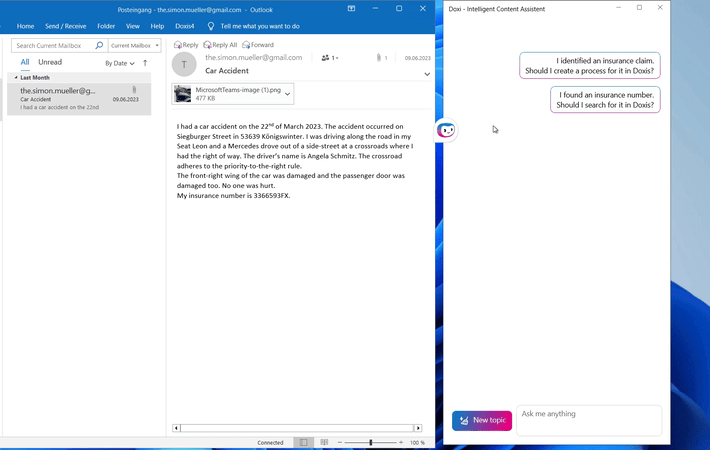Image resolution: width=710 pixels, height=450 pixels.
Task: Click Reply All on the email
Action: point(208,45)
